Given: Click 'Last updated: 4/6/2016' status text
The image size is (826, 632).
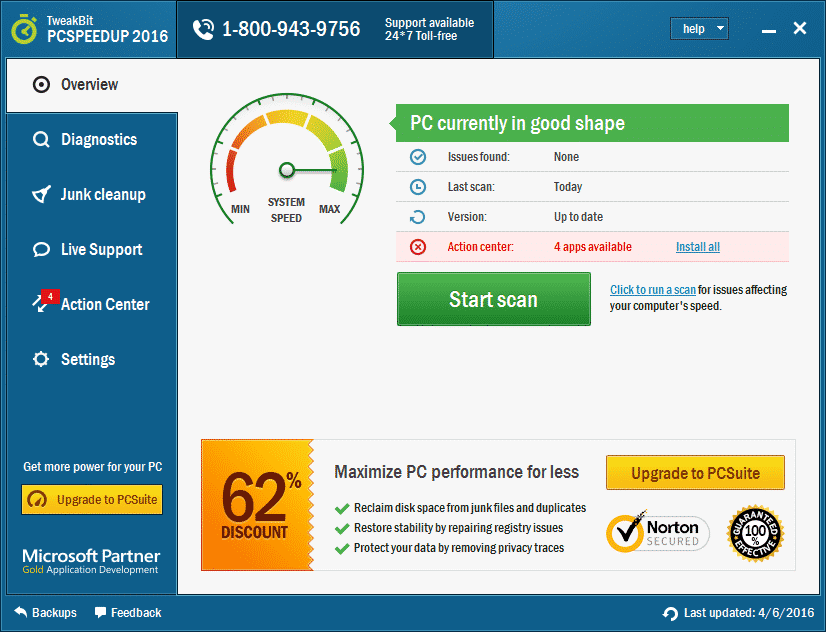Looking at the screenshot, I should tap(749, 613).
